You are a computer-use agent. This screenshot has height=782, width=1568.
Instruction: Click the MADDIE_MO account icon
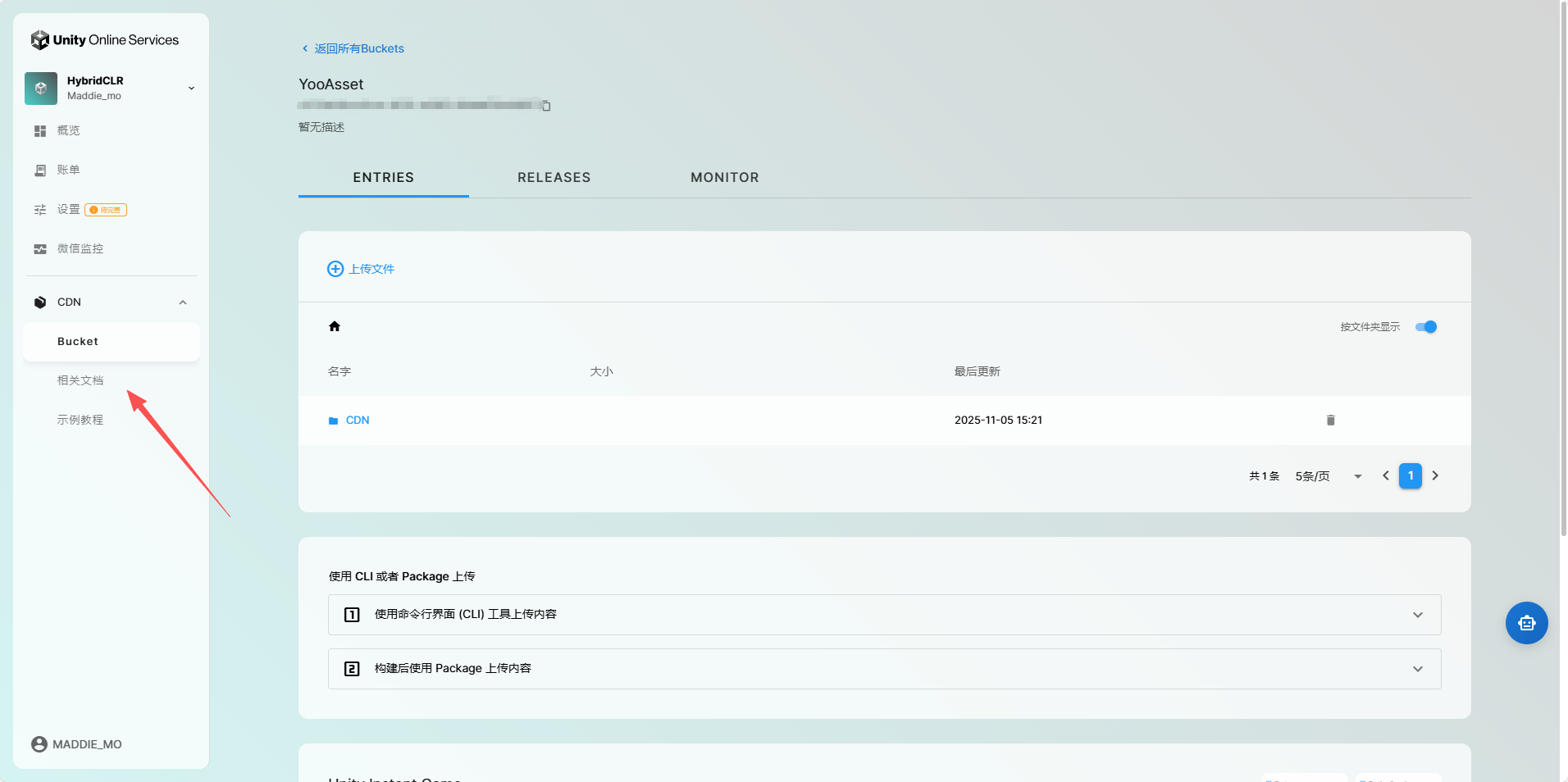tap(39, 744)
